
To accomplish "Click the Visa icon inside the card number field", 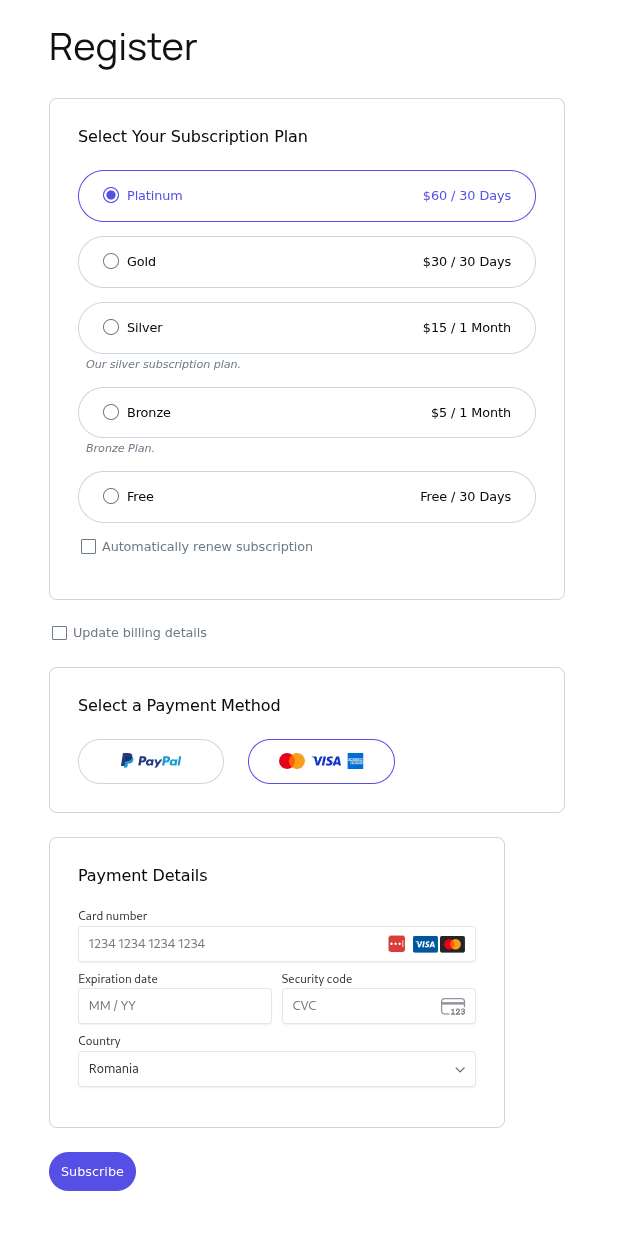I will point(425,944).
